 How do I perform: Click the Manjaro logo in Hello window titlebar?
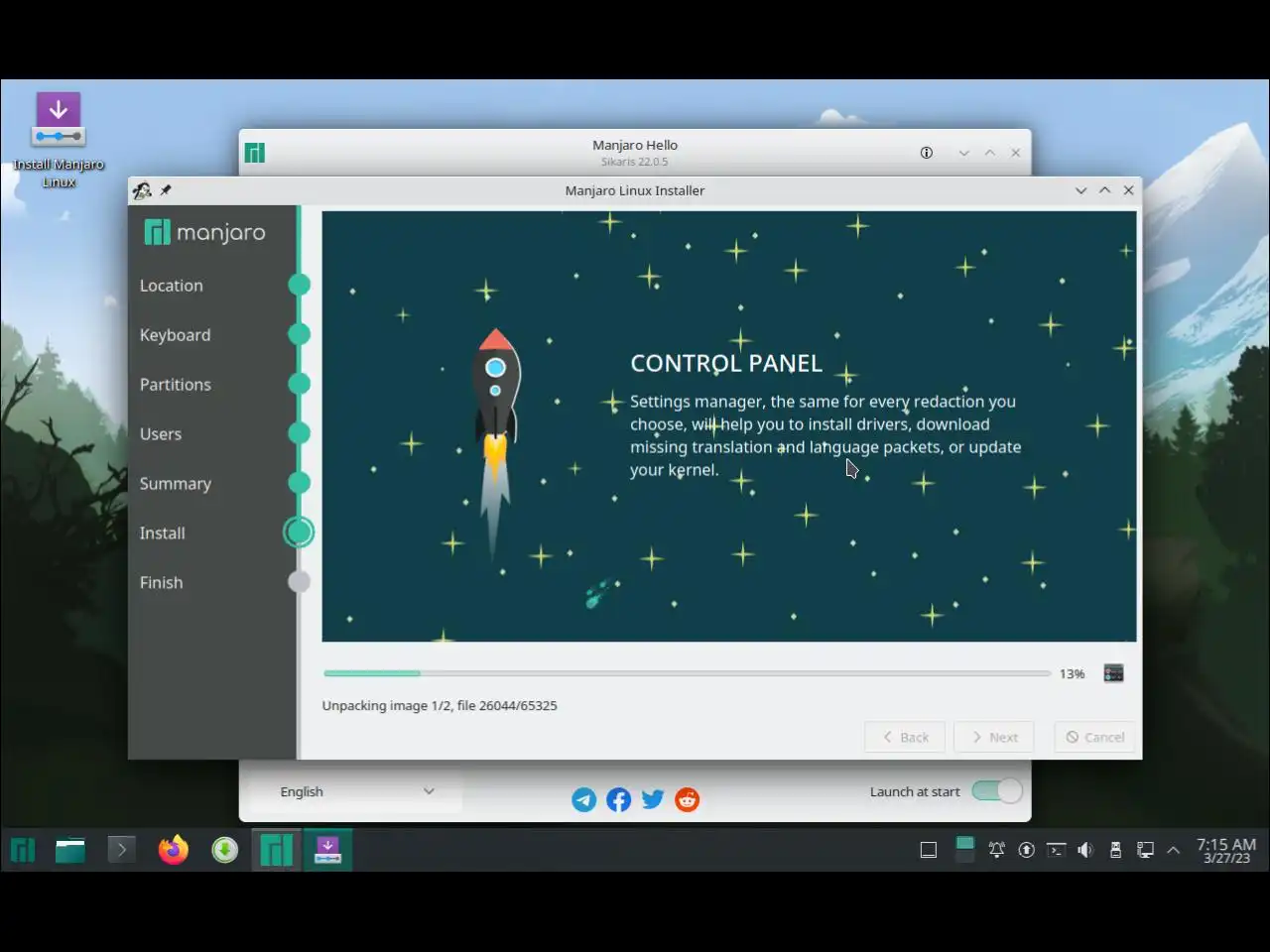tap(255, 153)
